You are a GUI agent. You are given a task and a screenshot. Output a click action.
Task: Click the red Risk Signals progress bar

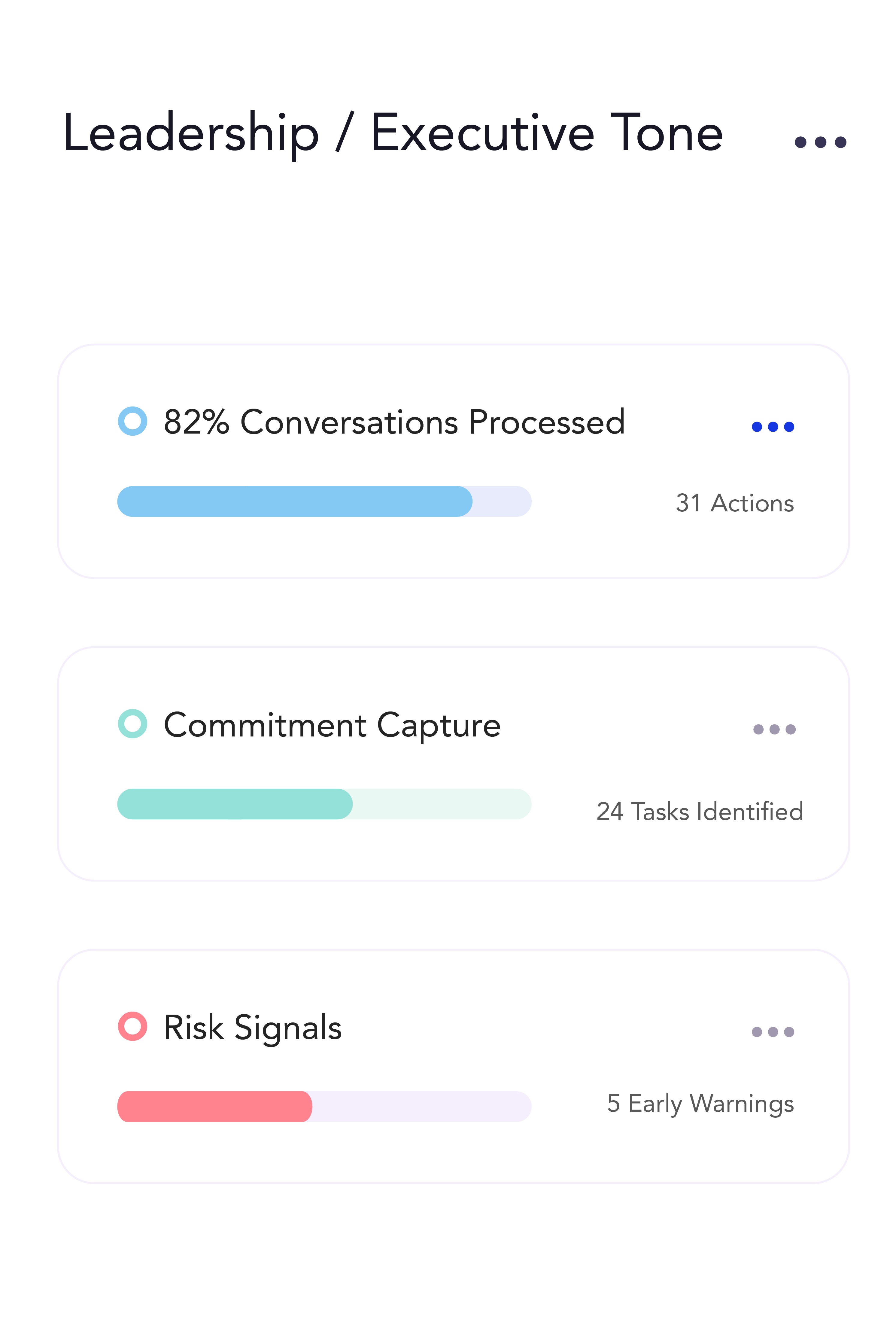click(x=214, y=1107)
